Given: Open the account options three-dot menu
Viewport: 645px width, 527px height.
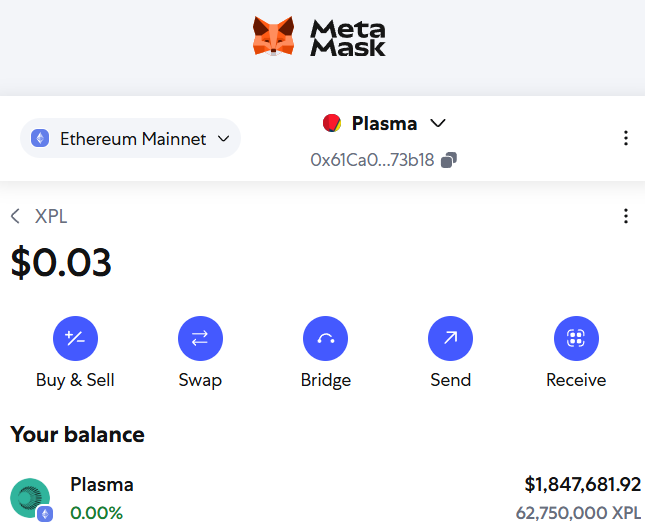Looking at the screenshot, I should 626,138.
